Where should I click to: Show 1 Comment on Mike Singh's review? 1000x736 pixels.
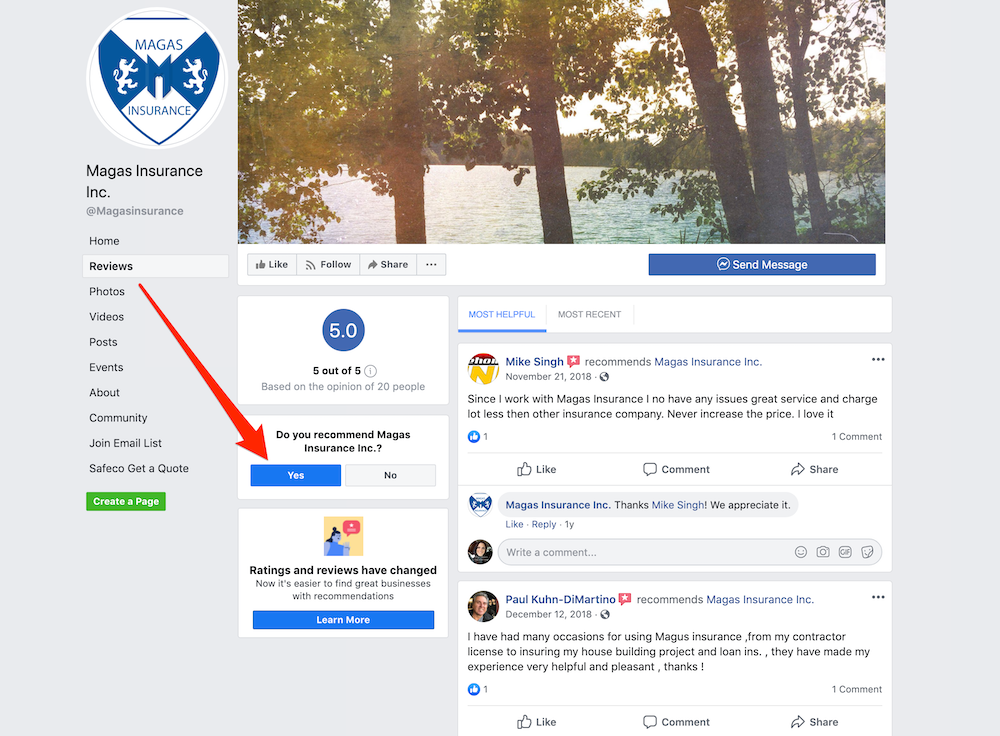[857, 437]
